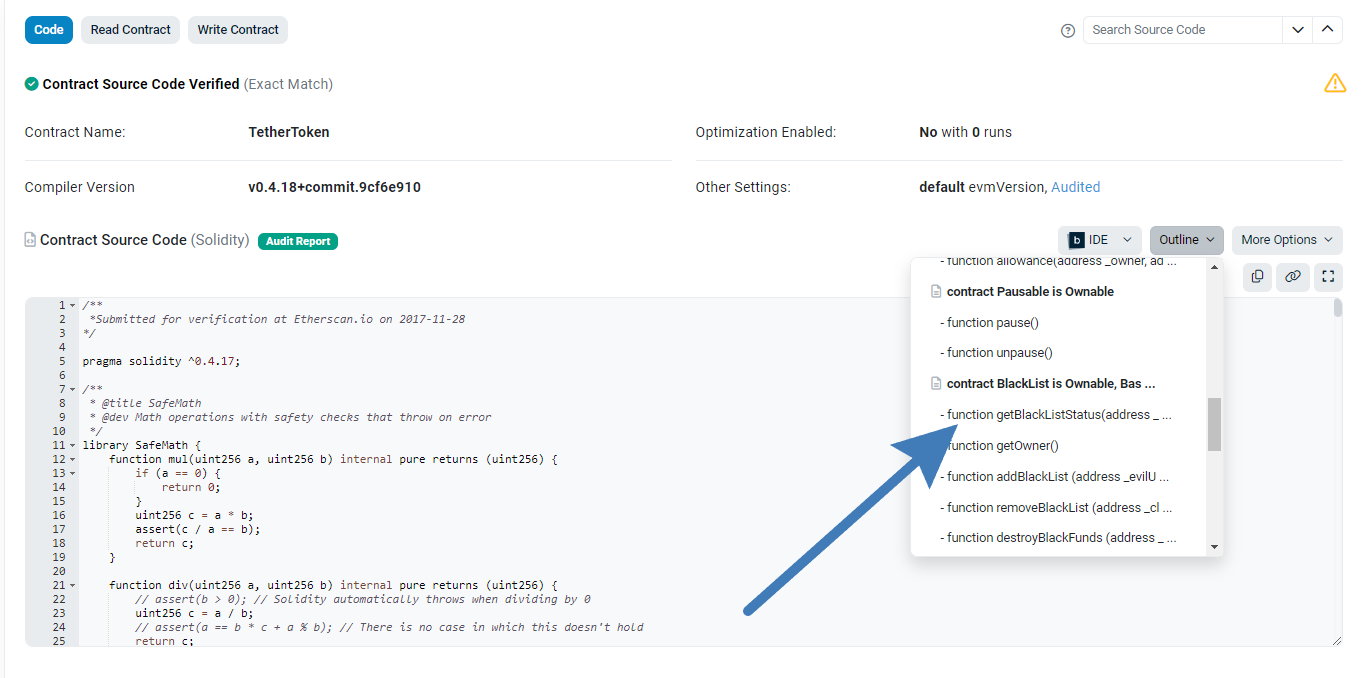
Task: Toggle fullscreen for the code editor
Action: [1328, 276]
